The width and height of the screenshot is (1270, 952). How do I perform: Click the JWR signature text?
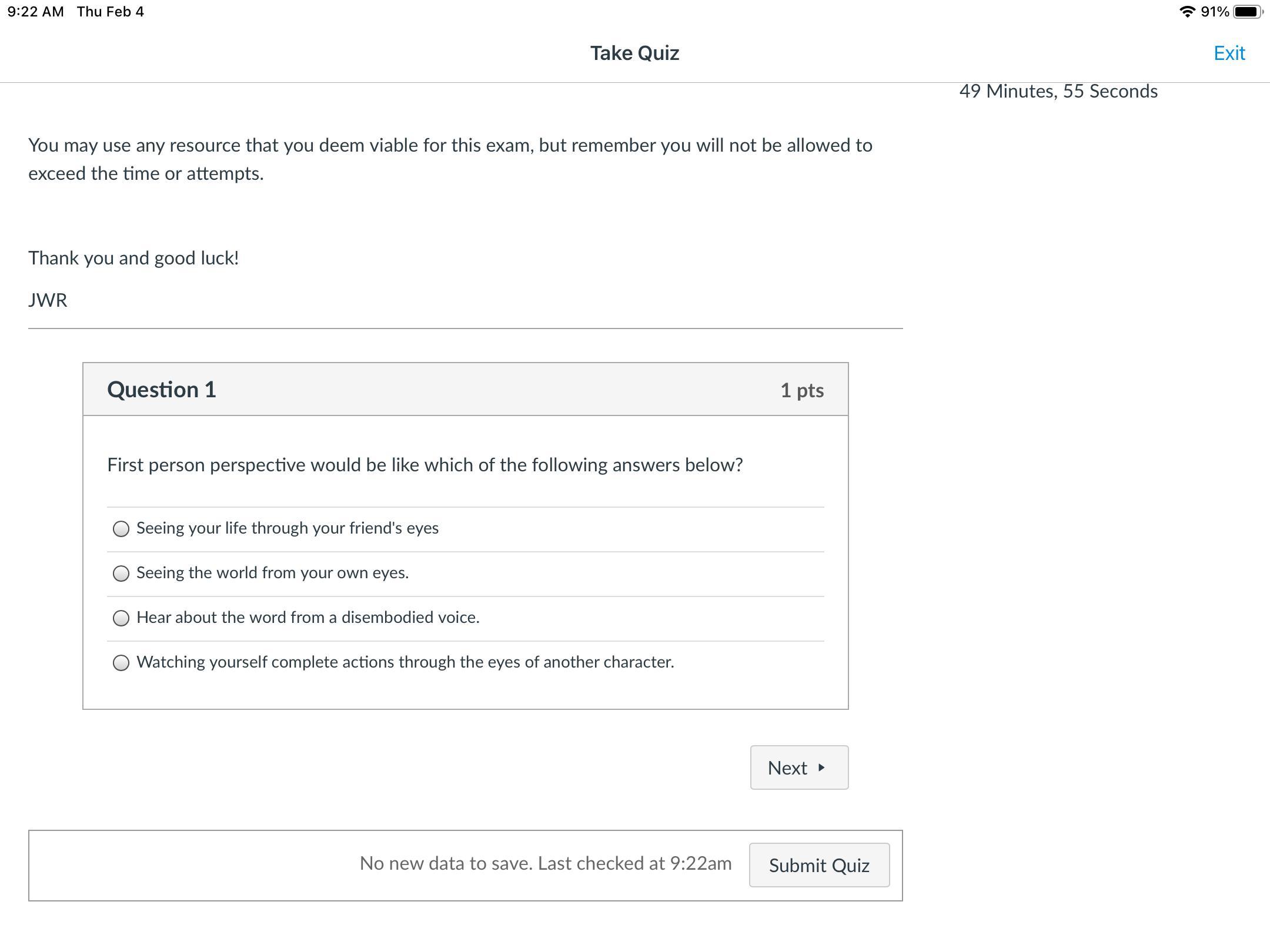click(x=48, y=300)
